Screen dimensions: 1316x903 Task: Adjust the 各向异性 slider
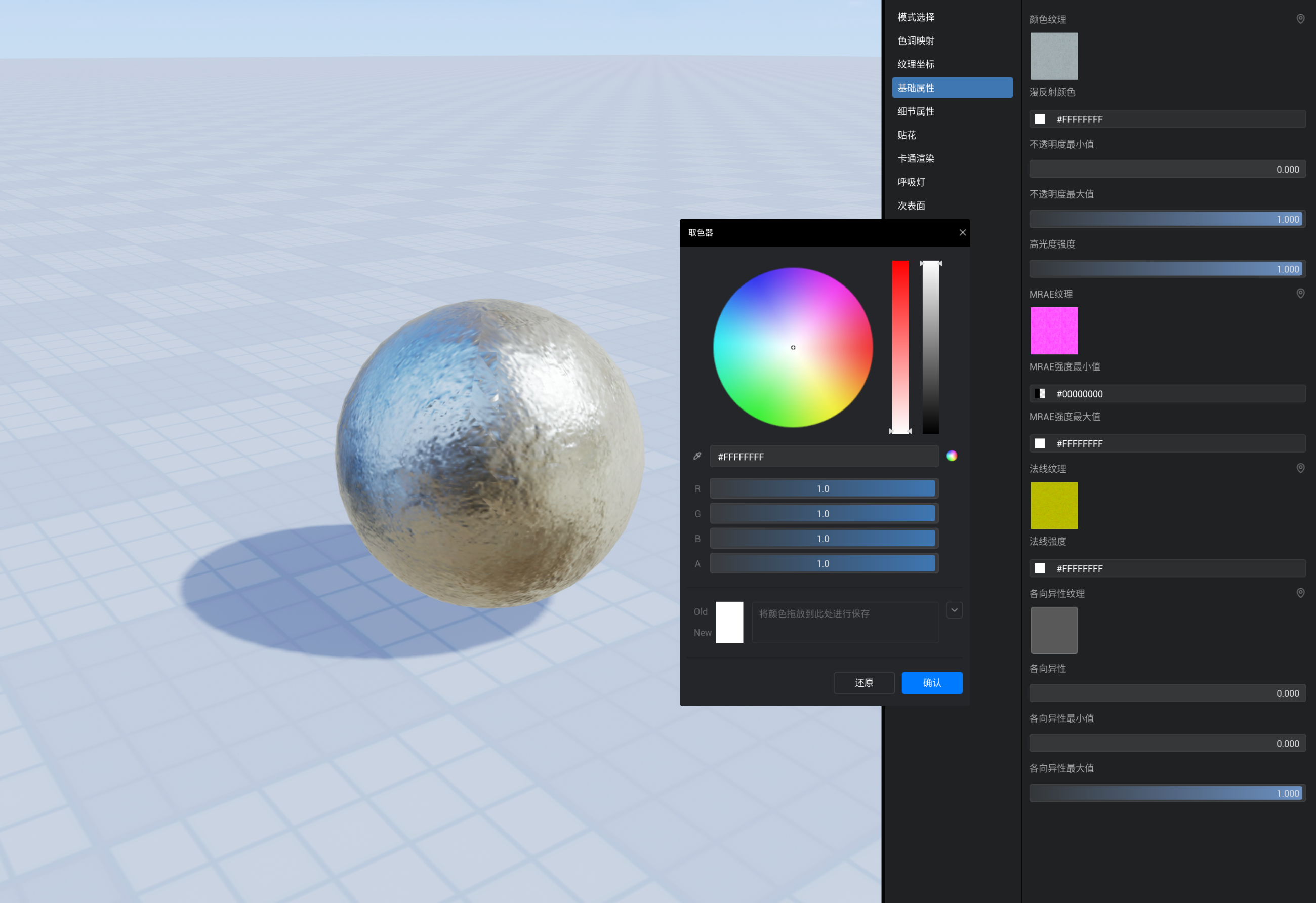coord(1167,693)
